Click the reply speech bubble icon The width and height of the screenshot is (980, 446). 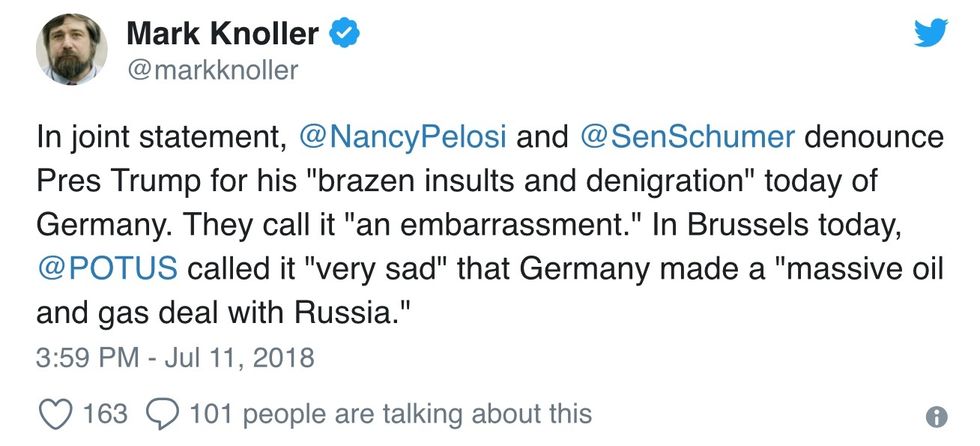click(160, 414)
